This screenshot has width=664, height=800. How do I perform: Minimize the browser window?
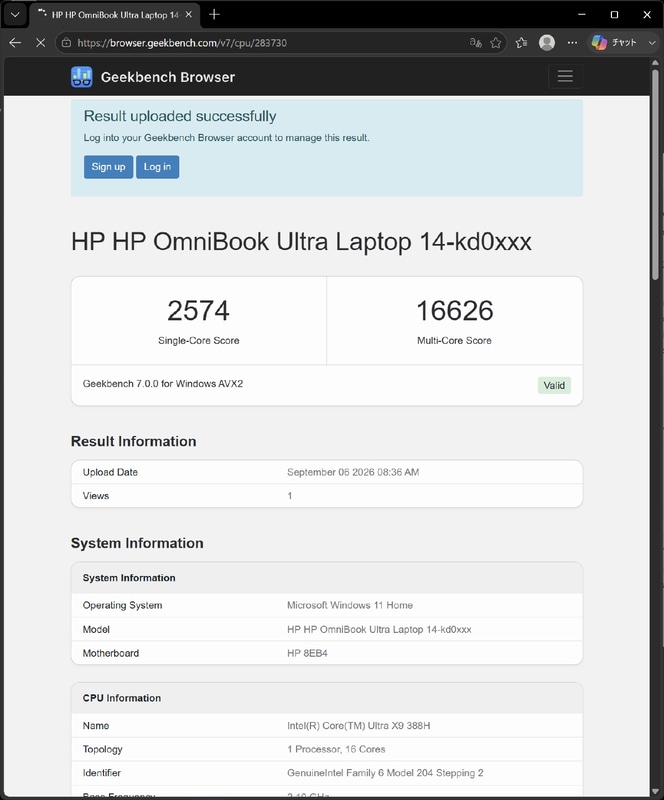point(581,15)
